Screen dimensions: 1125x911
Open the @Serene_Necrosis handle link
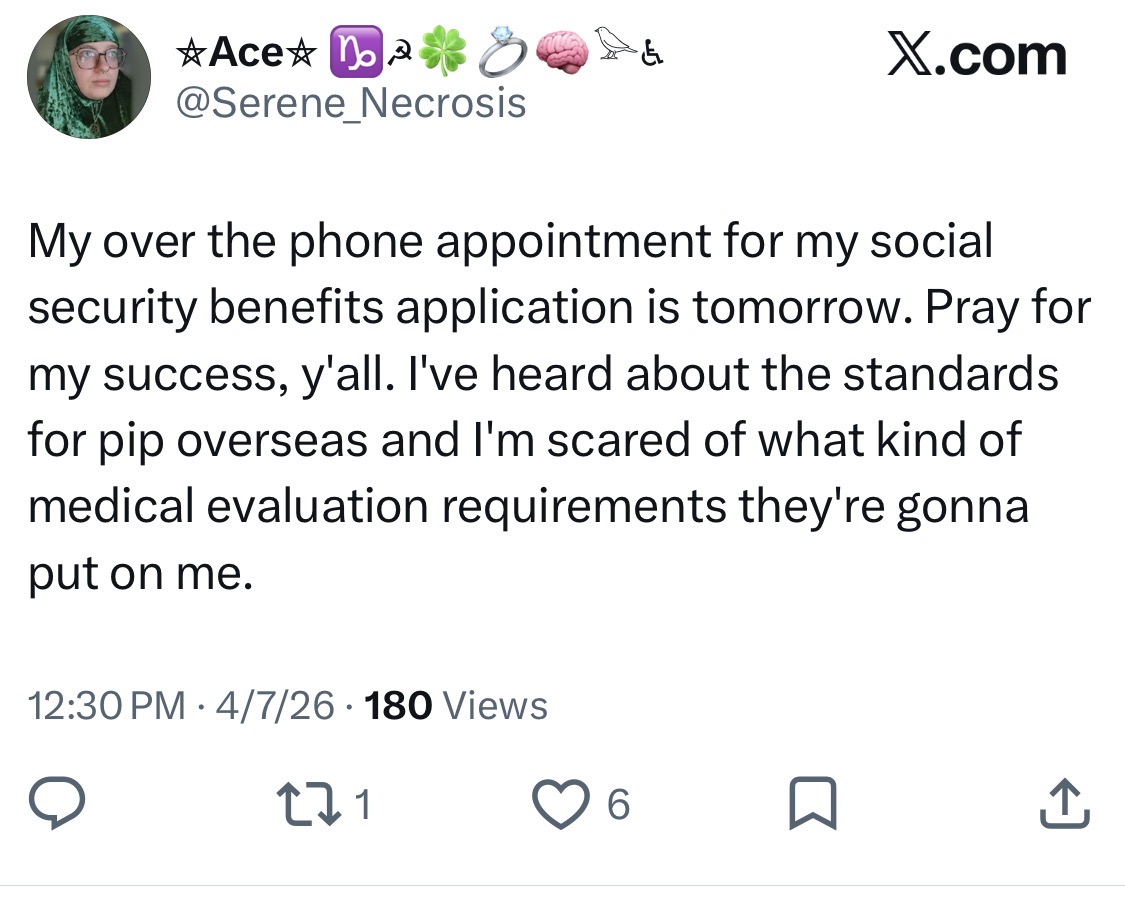pyautogui.click(x=352, y=103)
